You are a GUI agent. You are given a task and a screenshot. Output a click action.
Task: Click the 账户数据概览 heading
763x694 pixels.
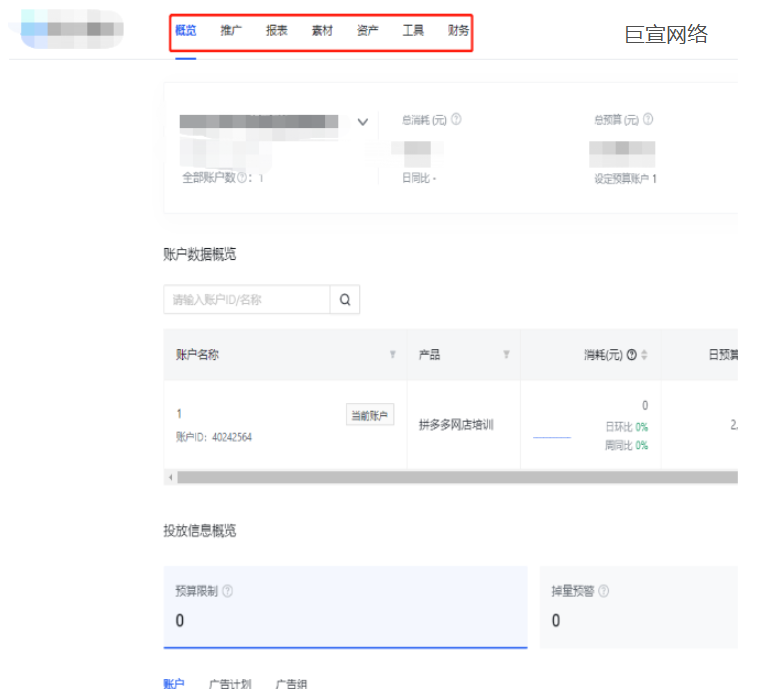coord(200,254)
